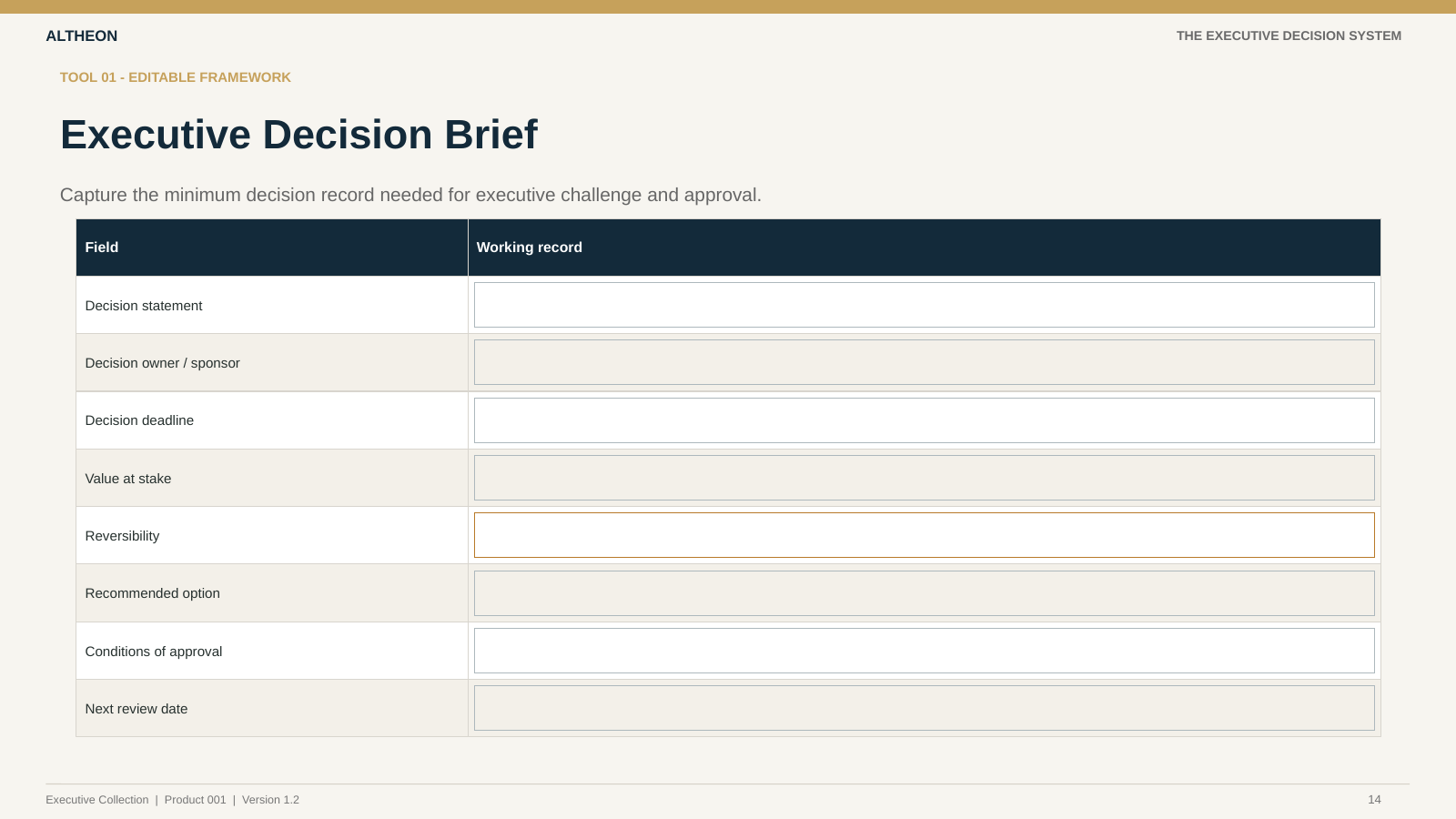Image resolution: width=1456 pixels, height=819 pixels.
Task: Click the subtitle about minimum decision record
Action: 410,195
